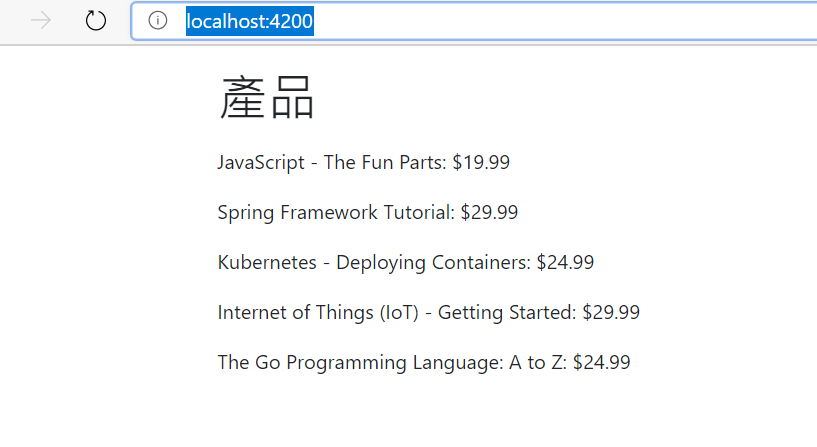Viewport: 817px width, 447px height.
Task: Select Getting Started text
Action: [506, 313]
